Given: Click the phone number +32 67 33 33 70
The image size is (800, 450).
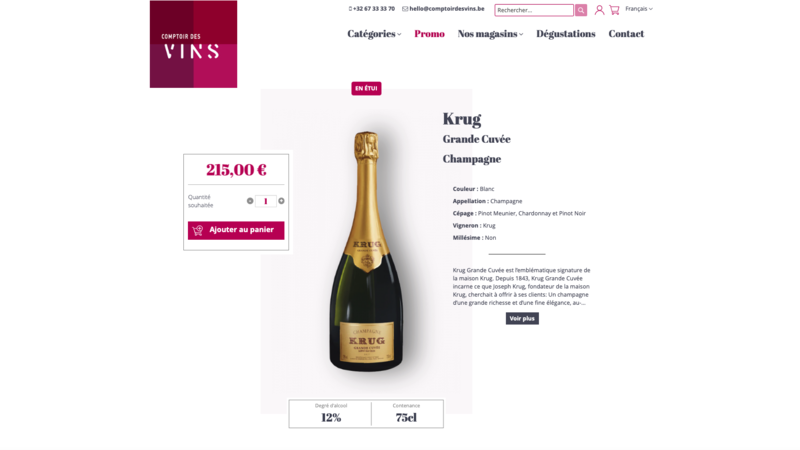Looking at the screenshot, I should [x=371, y=9].
